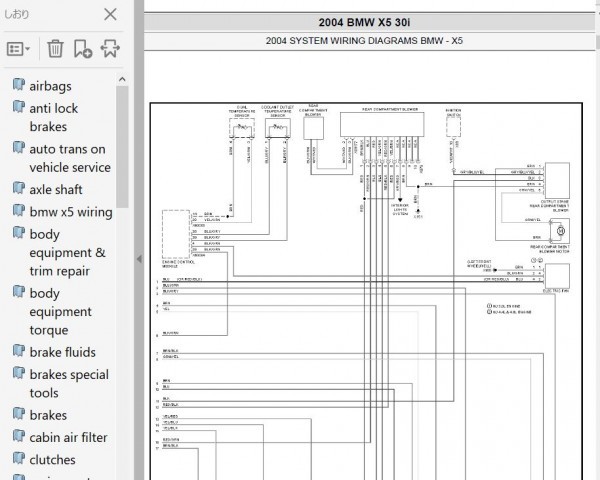Click the bmw x5 wiring bookmark icon
Image resolution: width=600 pixels, height=480 pixels.
(19, 210)
